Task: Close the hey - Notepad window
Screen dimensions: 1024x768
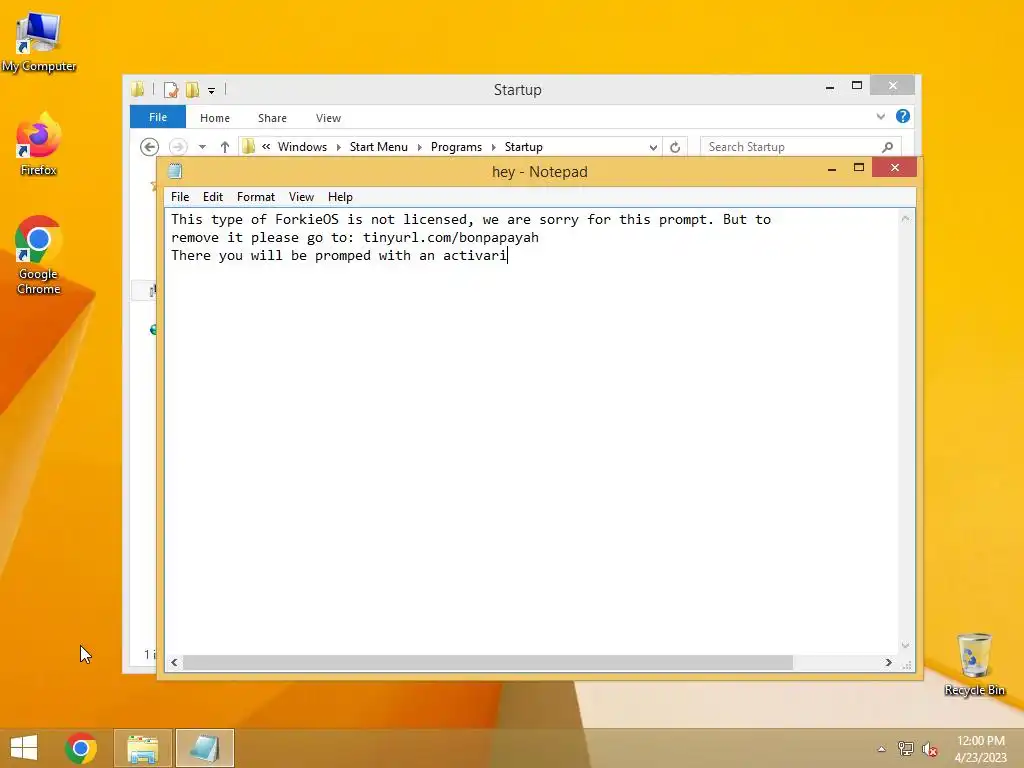Action: click(895, 168)
